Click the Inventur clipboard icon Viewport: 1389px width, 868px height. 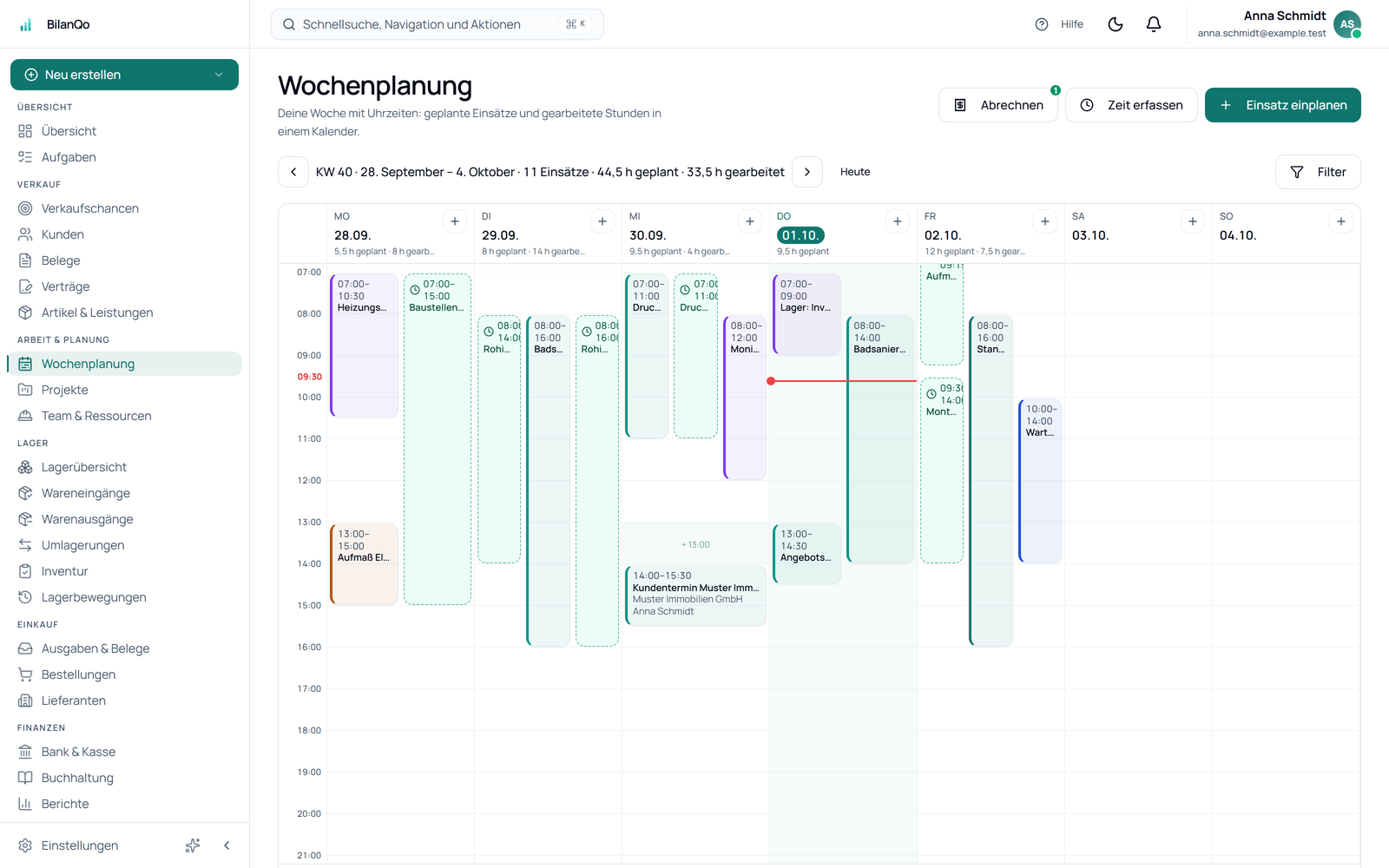pos(25,571)
